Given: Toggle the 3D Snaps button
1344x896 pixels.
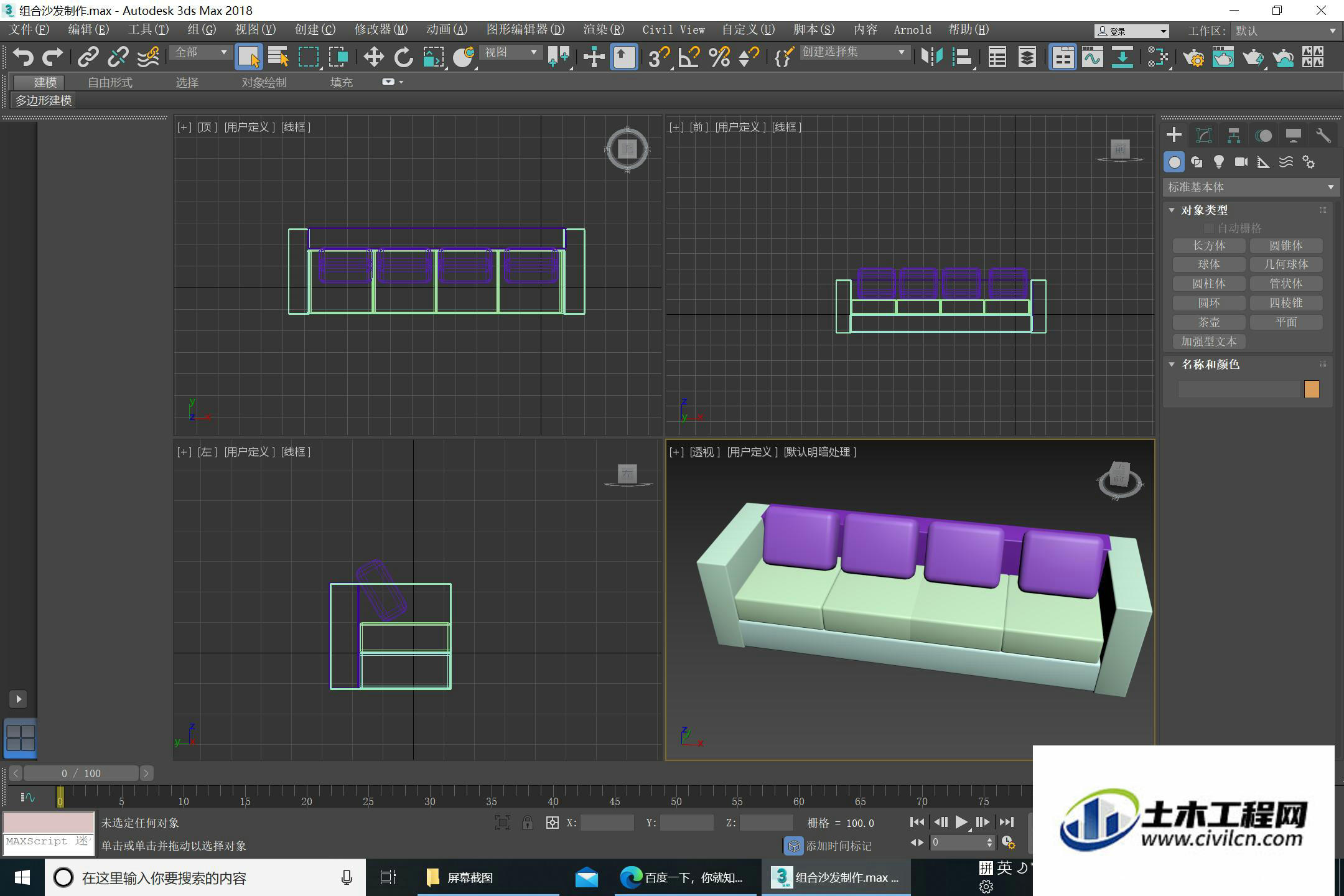Looking at the screenshot, I should point(659,57).
